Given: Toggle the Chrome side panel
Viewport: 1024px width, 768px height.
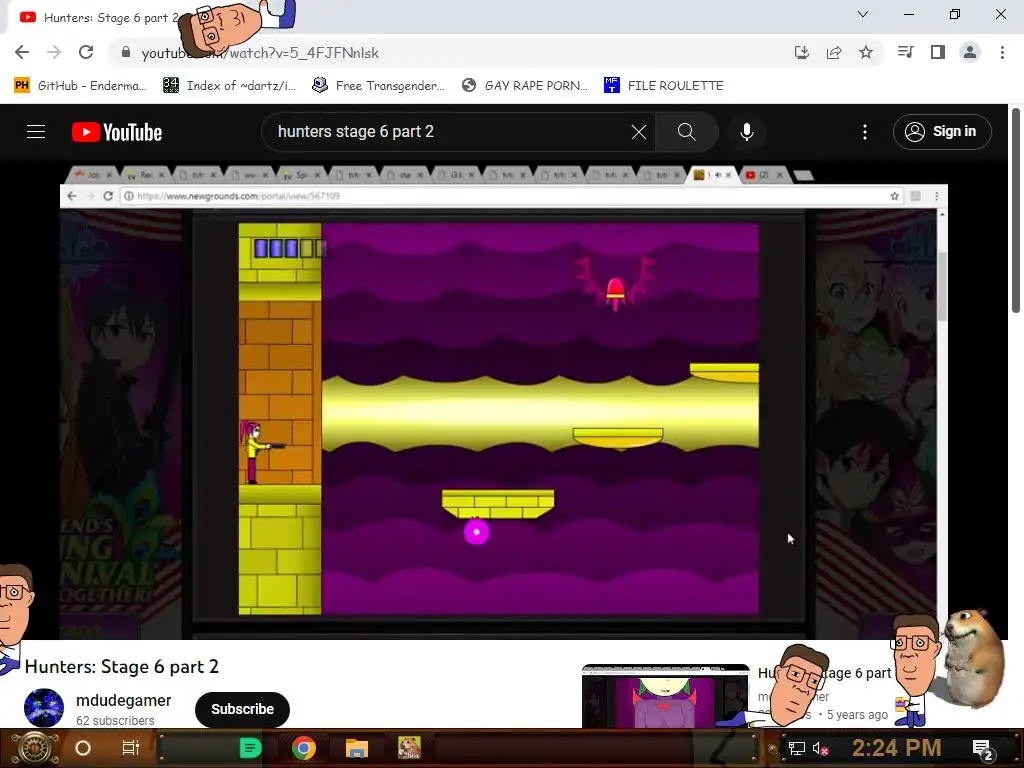Looking at the screenshot, I should point(938,52).
